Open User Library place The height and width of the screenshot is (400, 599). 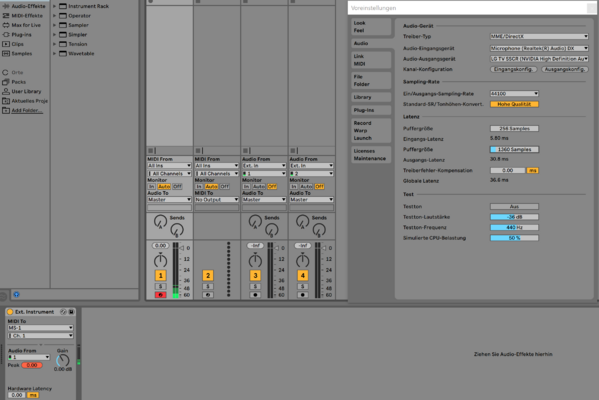22,91
